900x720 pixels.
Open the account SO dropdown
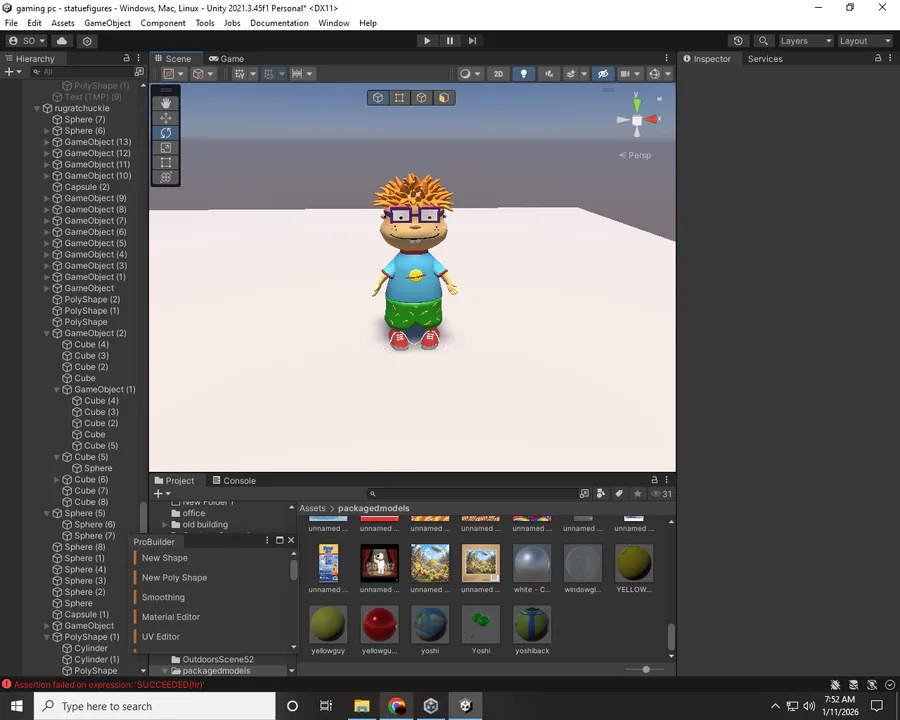[27, 41]
